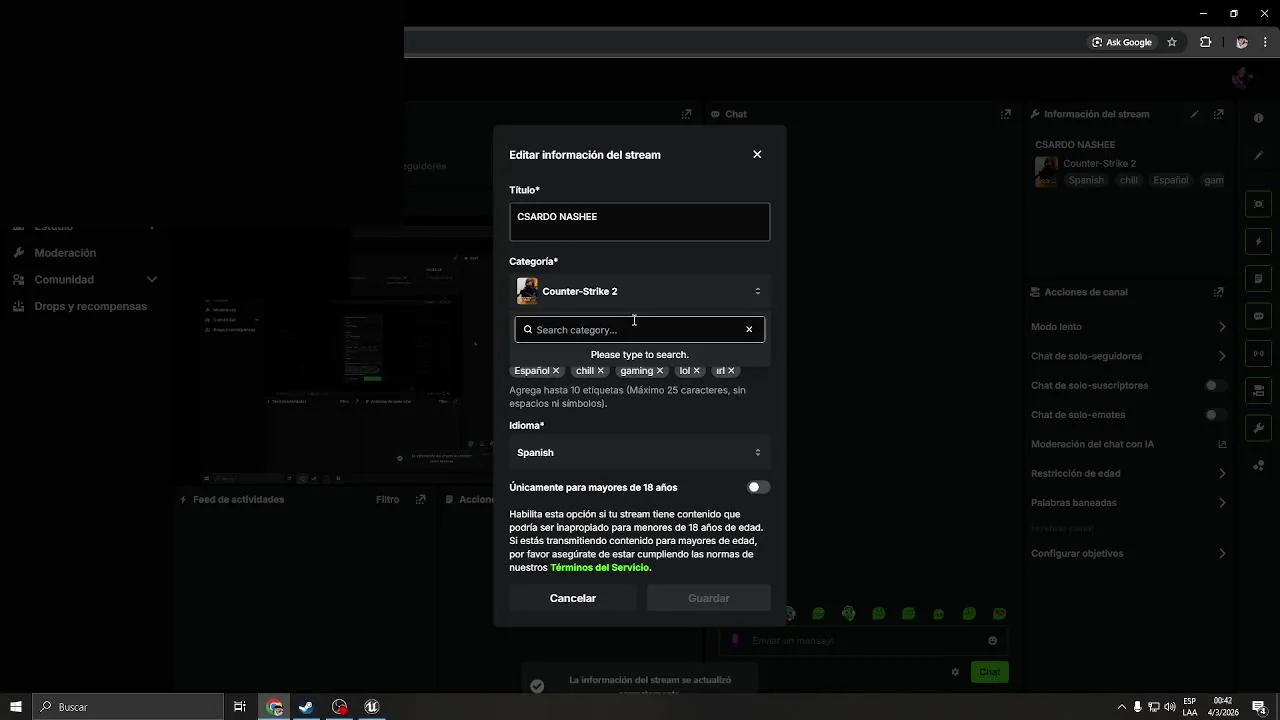Click the wrench icon in right toolbar
Image resolution: width=1280 pixels, height=720 pixels.
[x=1259, y=428]
